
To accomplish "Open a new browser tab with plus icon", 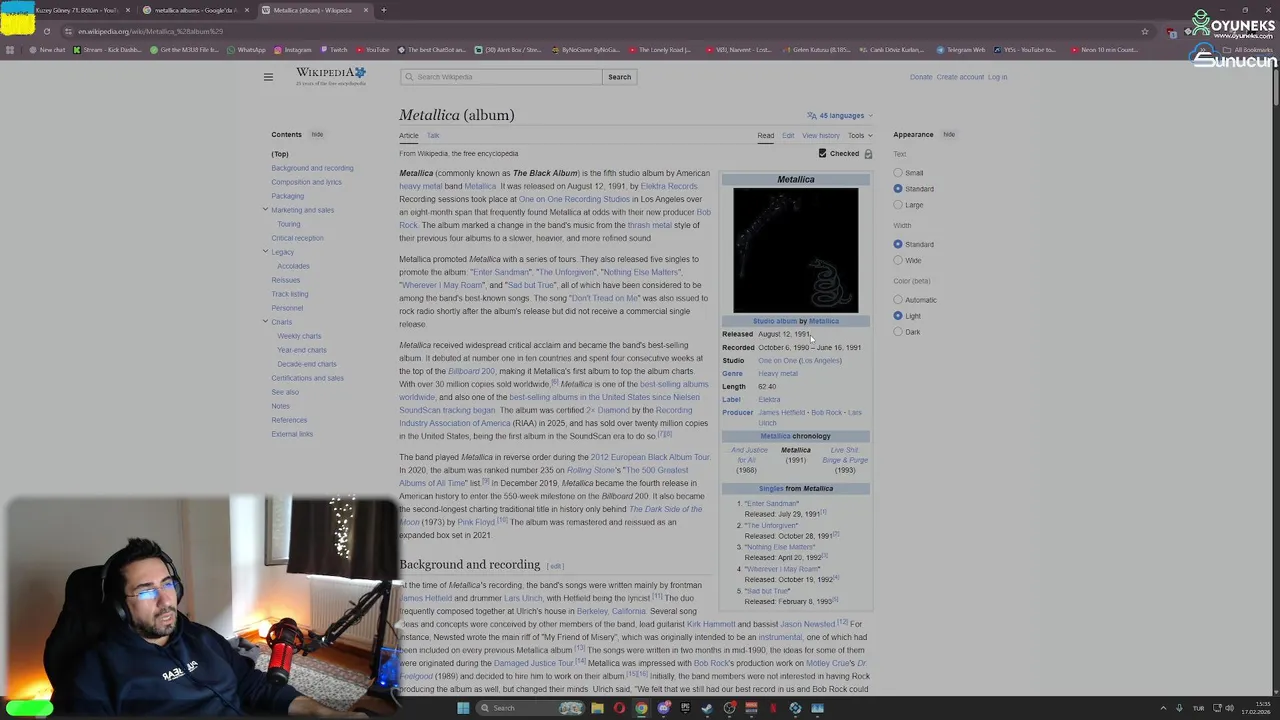I will (x=384, y=10).
